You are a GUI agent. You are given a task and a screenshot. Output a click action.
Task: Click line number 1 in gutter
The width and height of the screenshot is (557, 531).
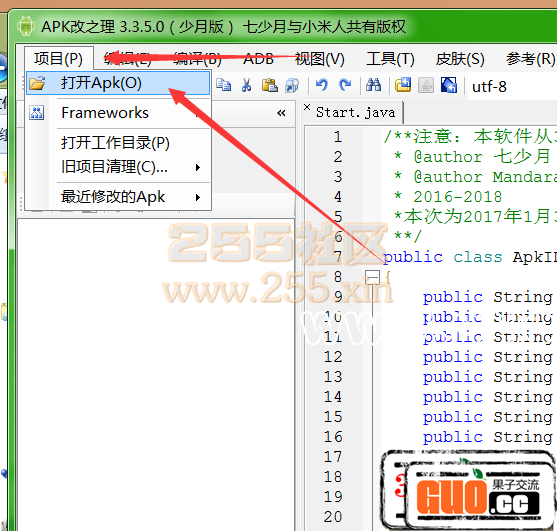(x=337, y=137)
